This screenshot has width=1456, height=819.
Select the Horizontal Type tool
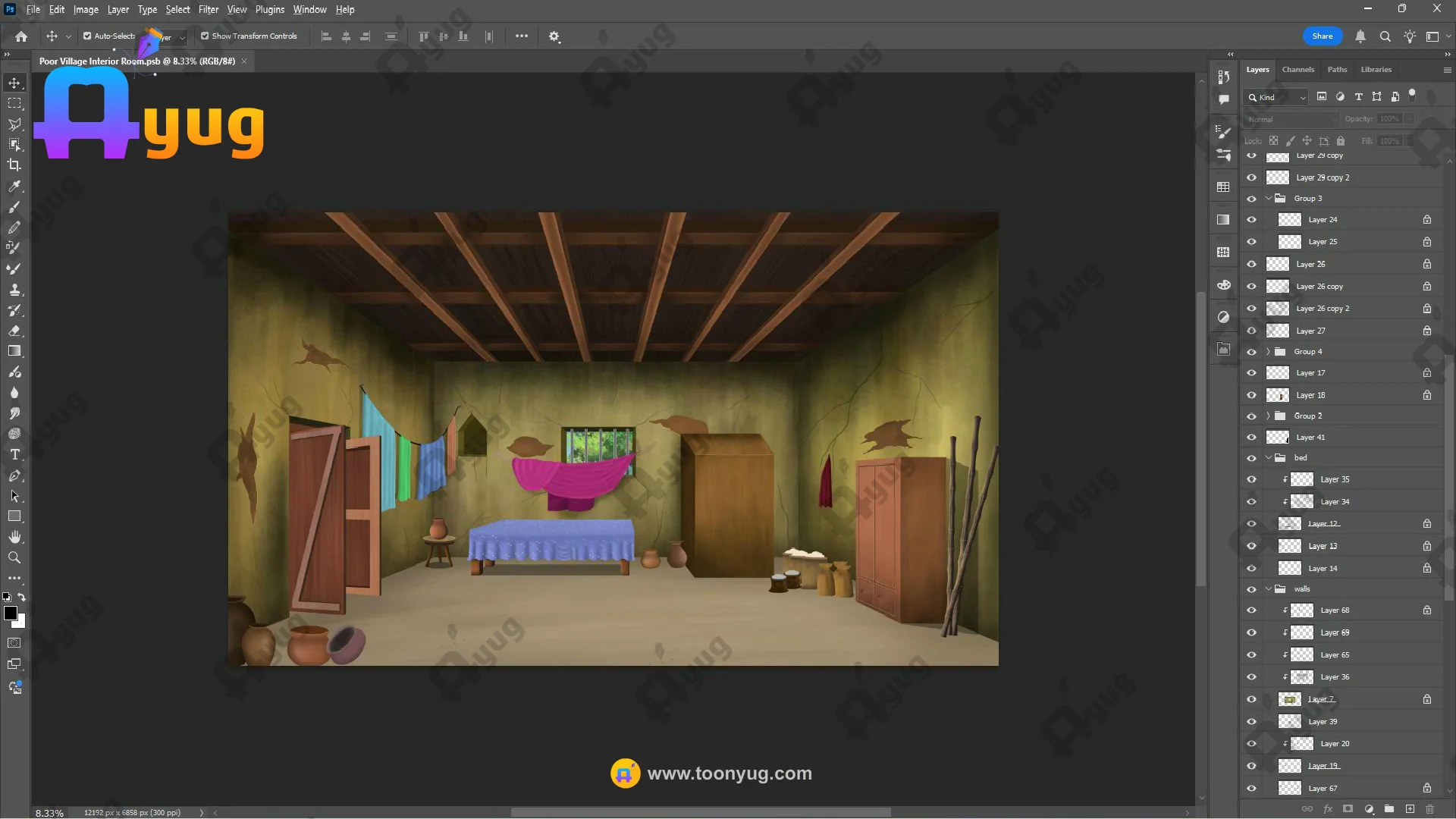(14, 455)
